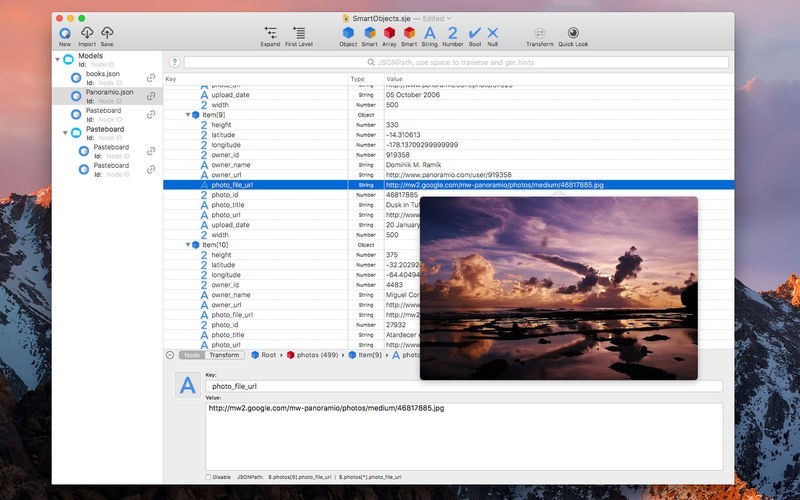Collapse the Pasteboard folder group
This screenshot has height=500, width=800.
[65, 133]
